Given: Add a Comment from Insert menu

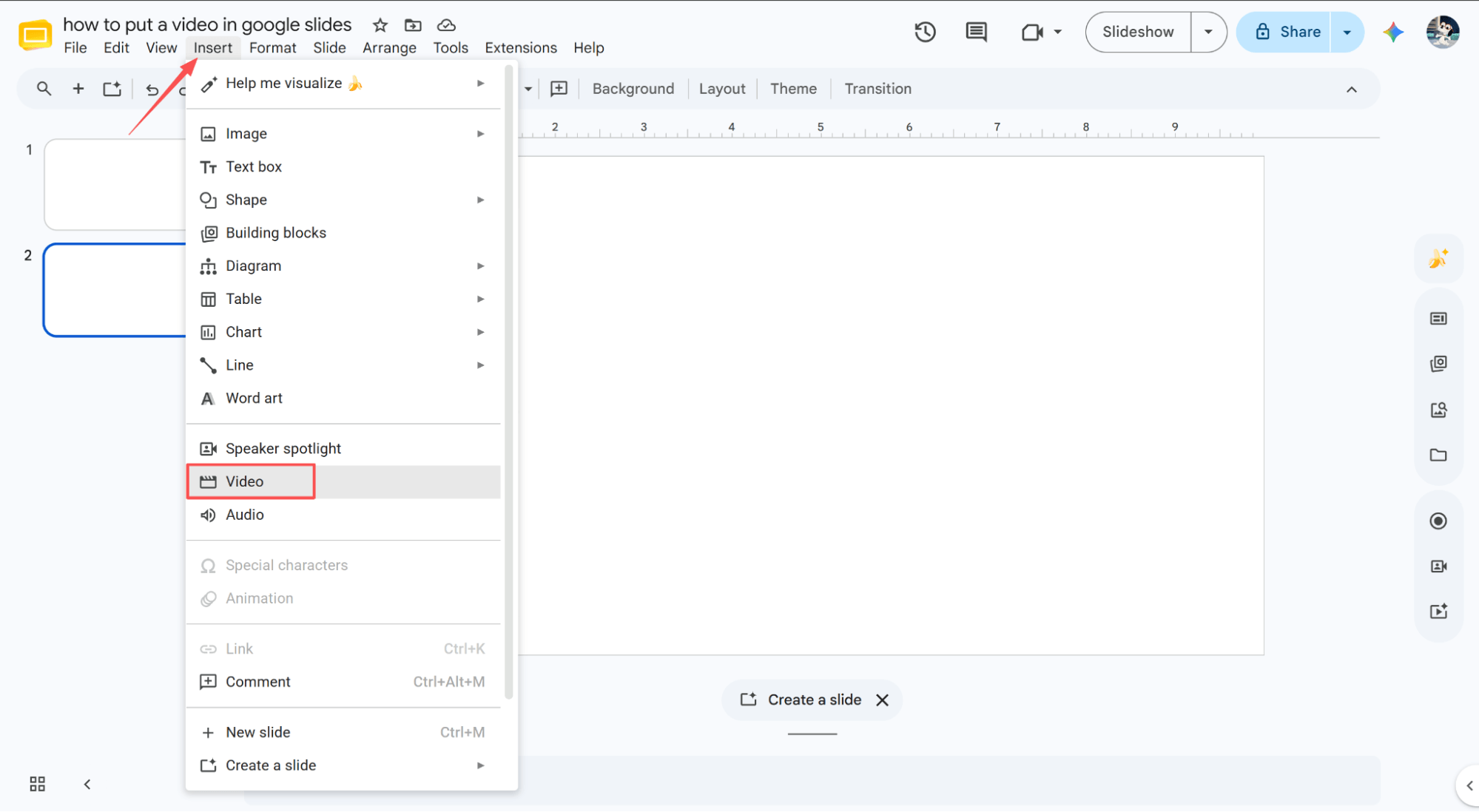Looking at the screenshot, I should click(344, 682).
